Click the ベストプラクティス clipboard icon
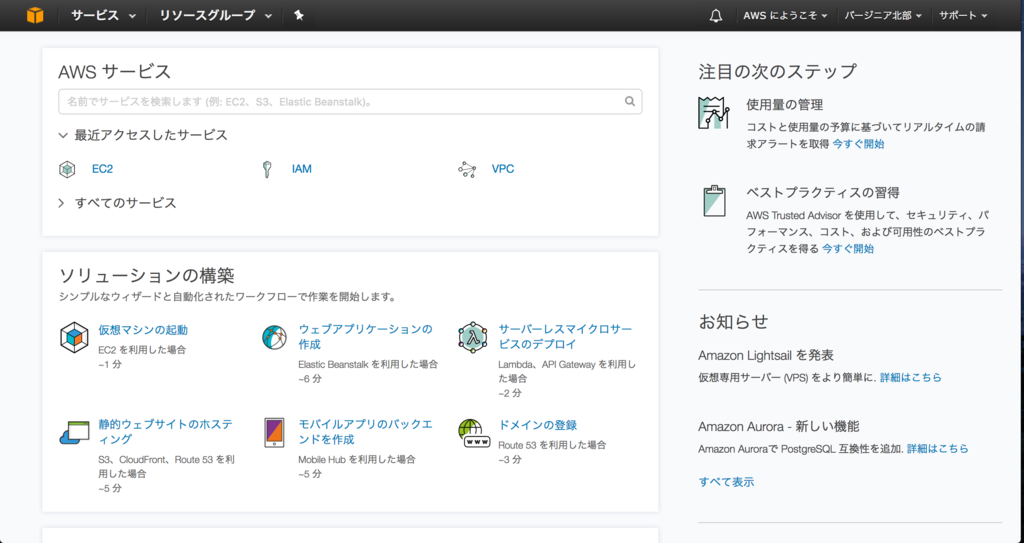The height and width of the screenshot is (543, 1024). click(714, 201)
